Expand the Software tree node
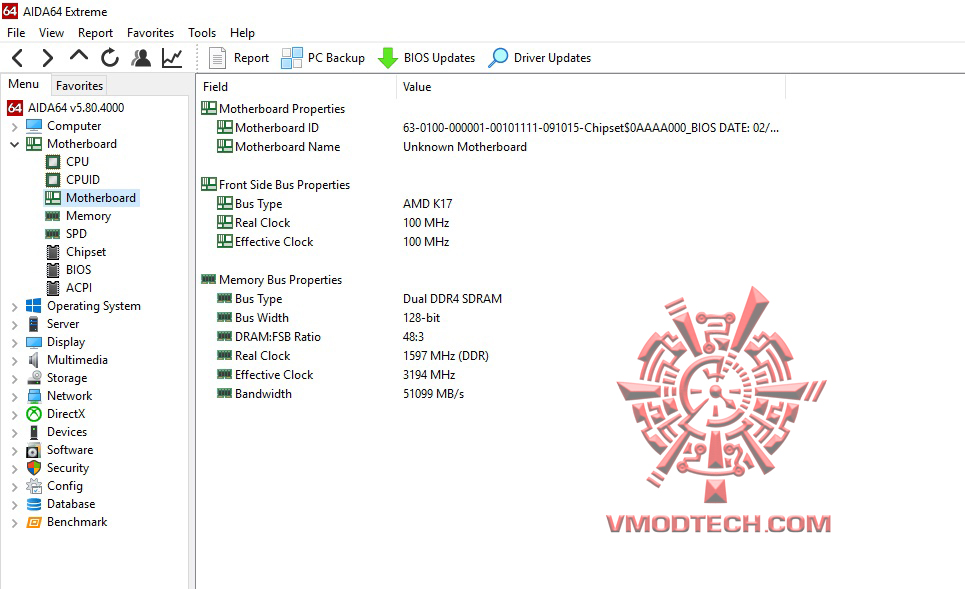This screenshot has height=589, width=965. pyautogui.click(x=14, y=451)
